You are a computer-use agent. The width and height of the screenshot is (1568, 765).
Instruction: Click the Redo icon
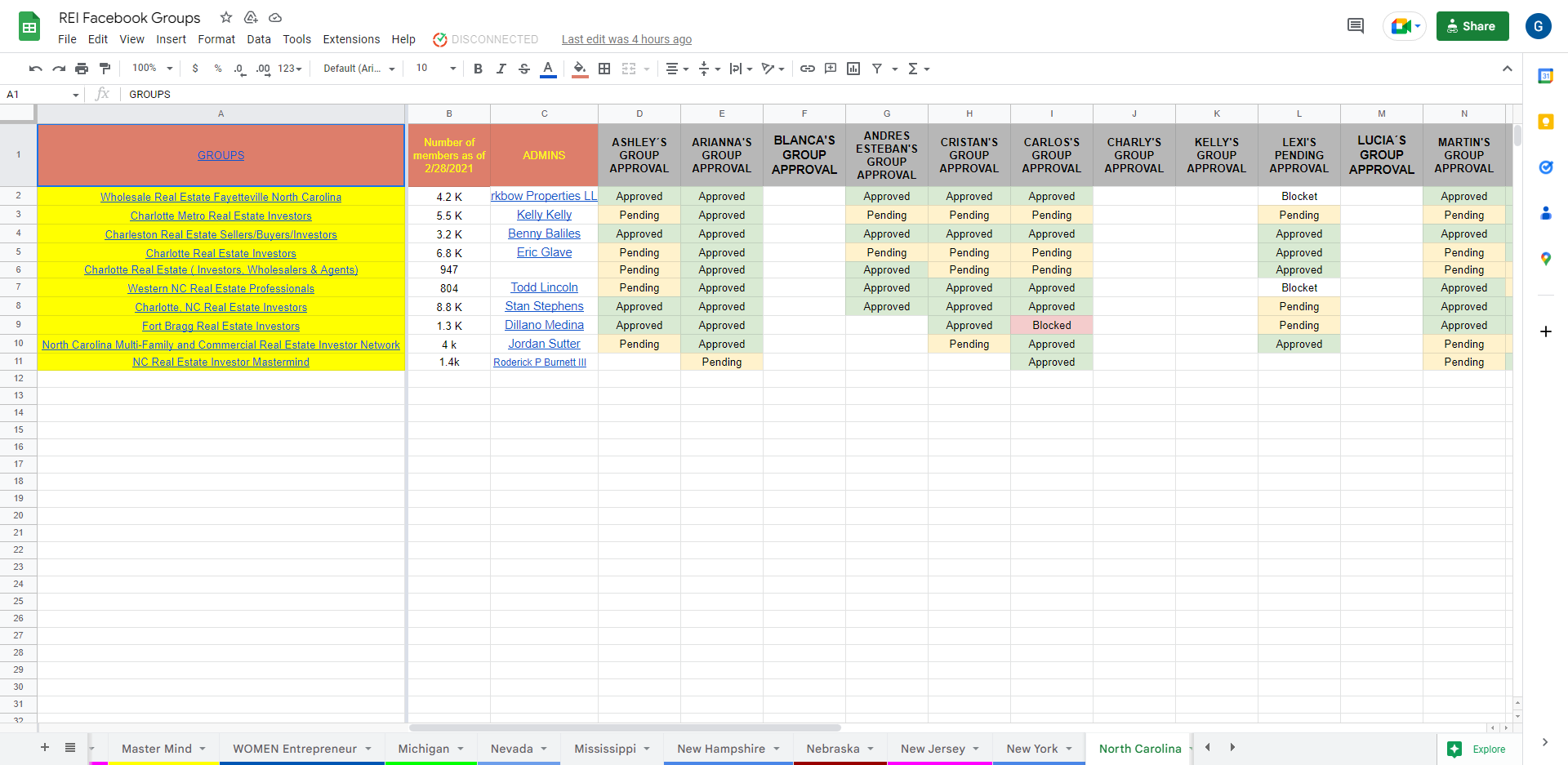pos(59,69)
